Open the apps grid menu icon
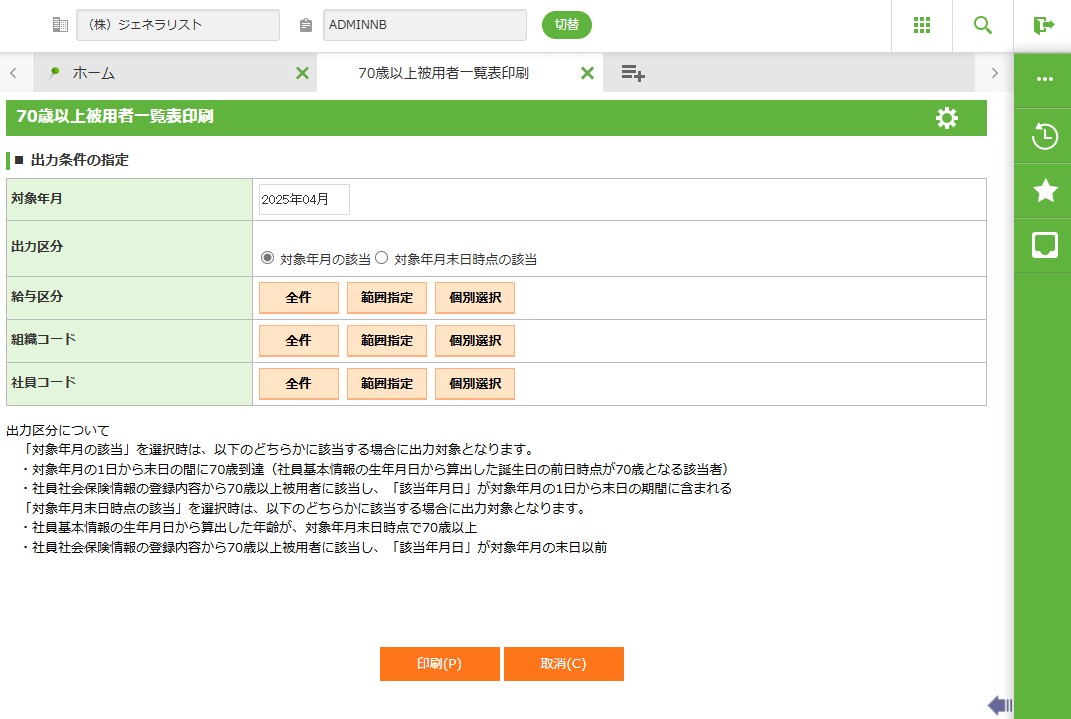 (922, 25)
